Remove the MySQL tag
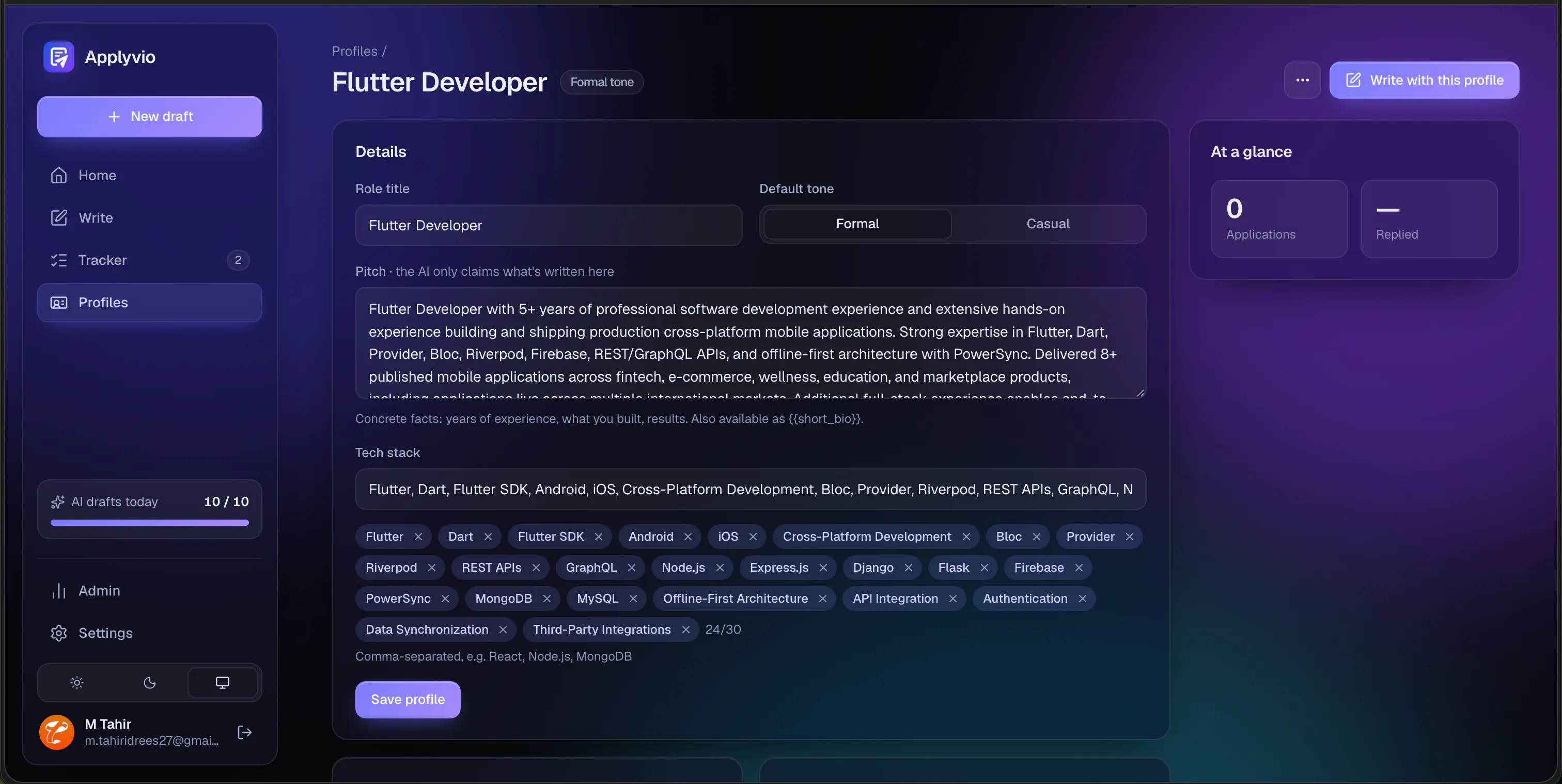This screenshot has width=1562, height=784. click(x=633, y=599)
